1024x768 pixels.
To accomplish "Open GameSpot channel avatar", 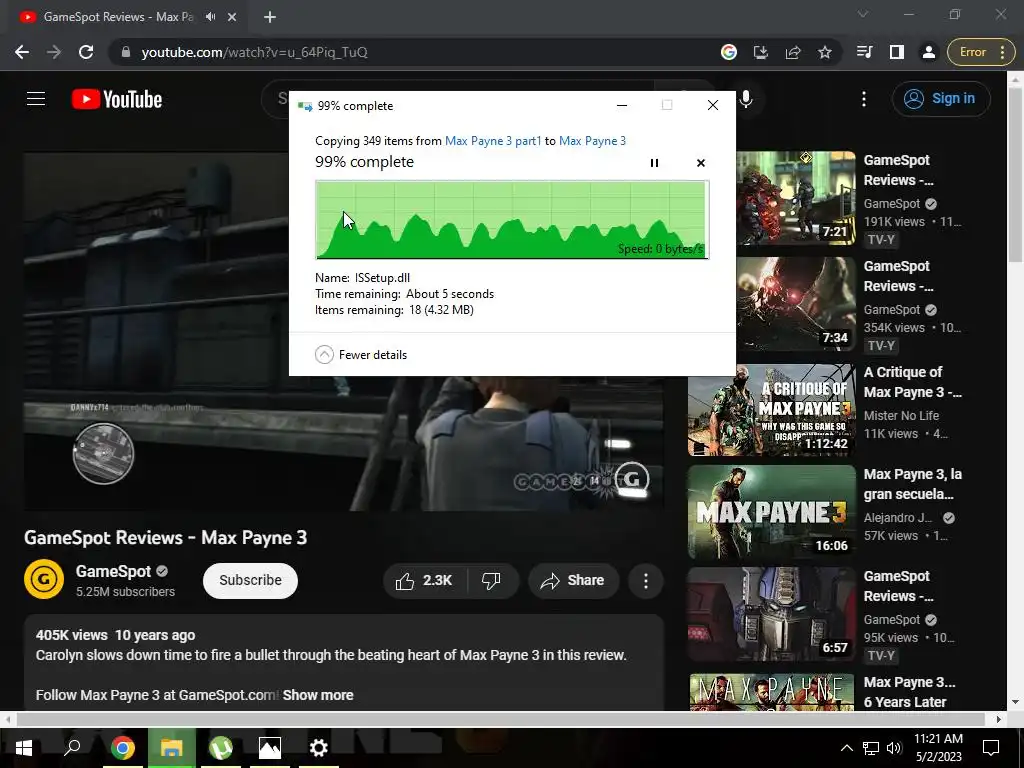I will (x=44, y=579).
